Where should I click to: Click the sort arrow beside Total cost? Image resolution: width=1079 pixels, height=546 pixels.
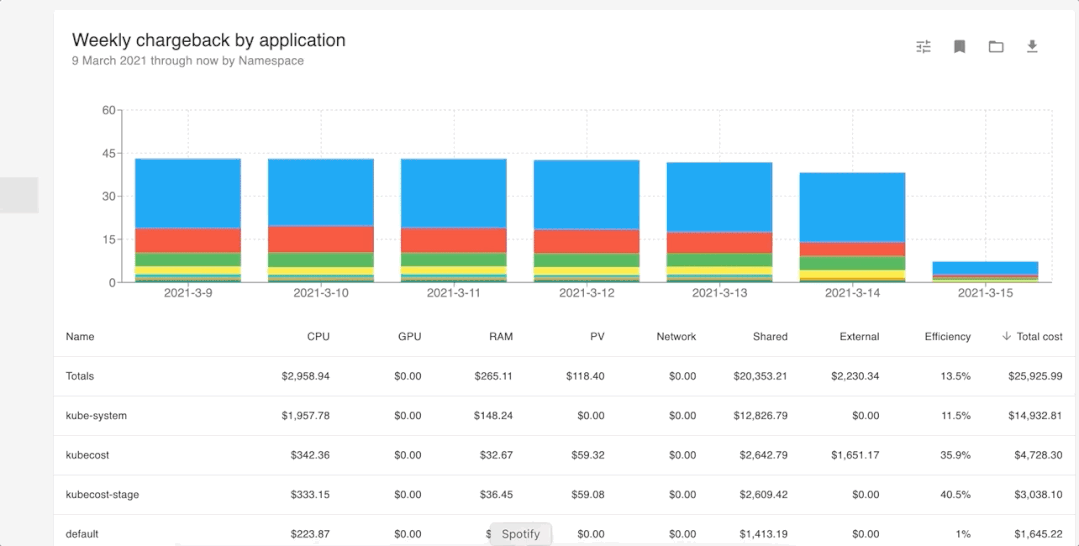click(1006, 337)
